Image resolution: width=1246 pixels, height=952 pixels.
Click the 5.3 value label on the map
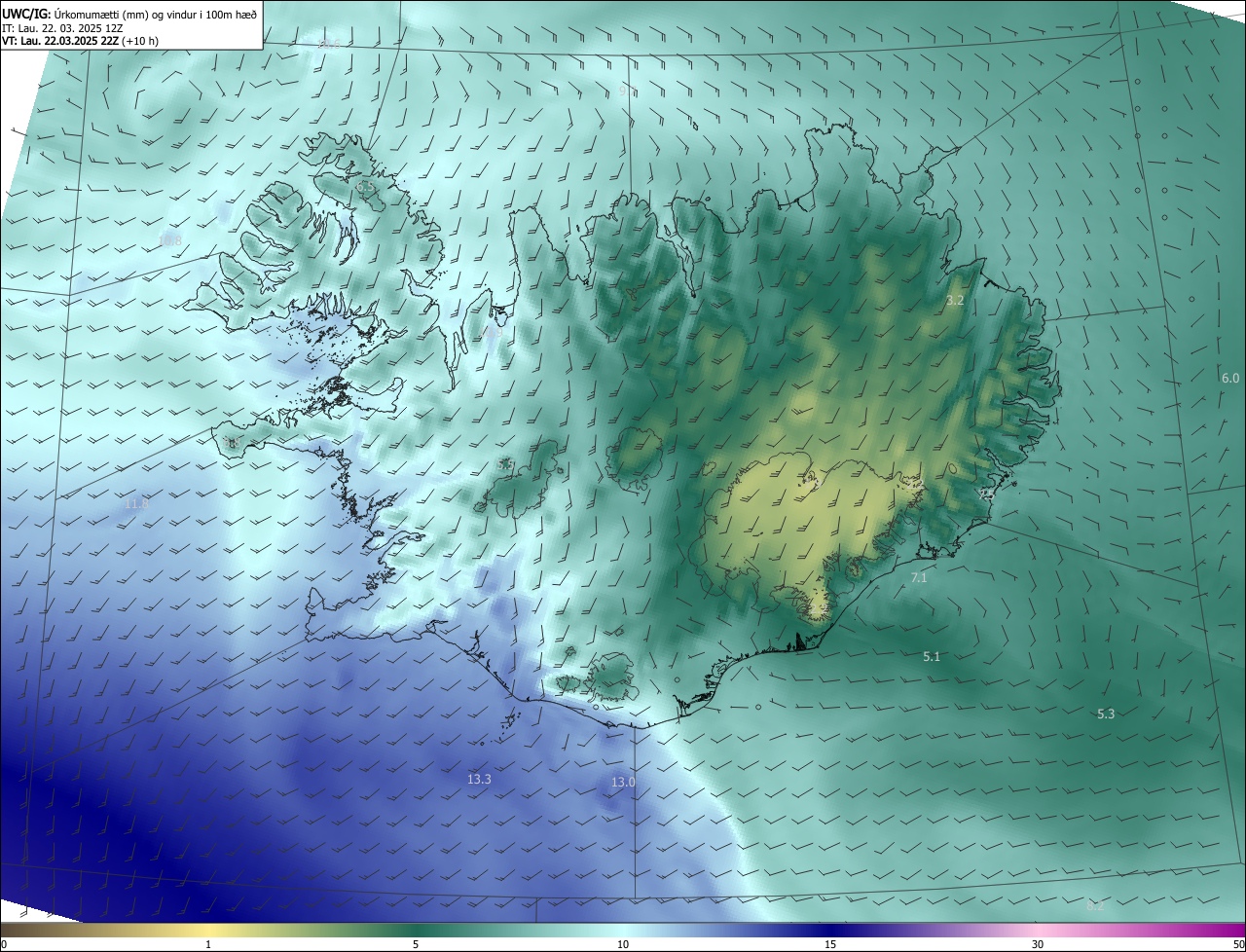pyautogui.click(x=1106, y=714)
